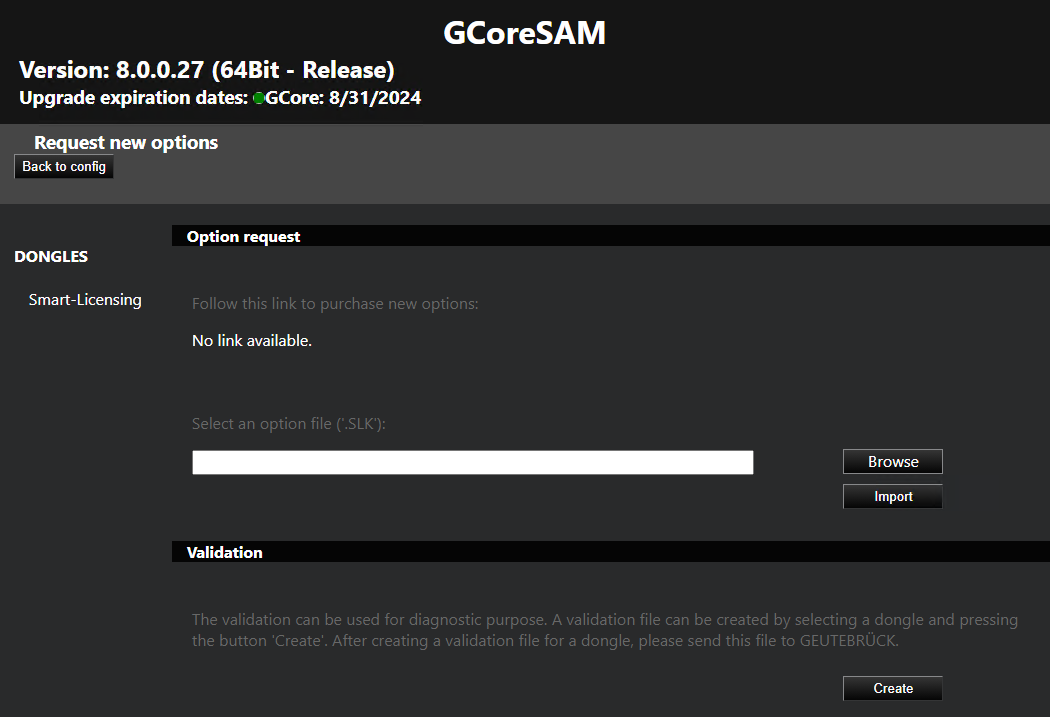This screenshot has width=1050, height=717.
Task: Click the word GEUTEBRÜCK in validation text
Action: coord(848,641)
